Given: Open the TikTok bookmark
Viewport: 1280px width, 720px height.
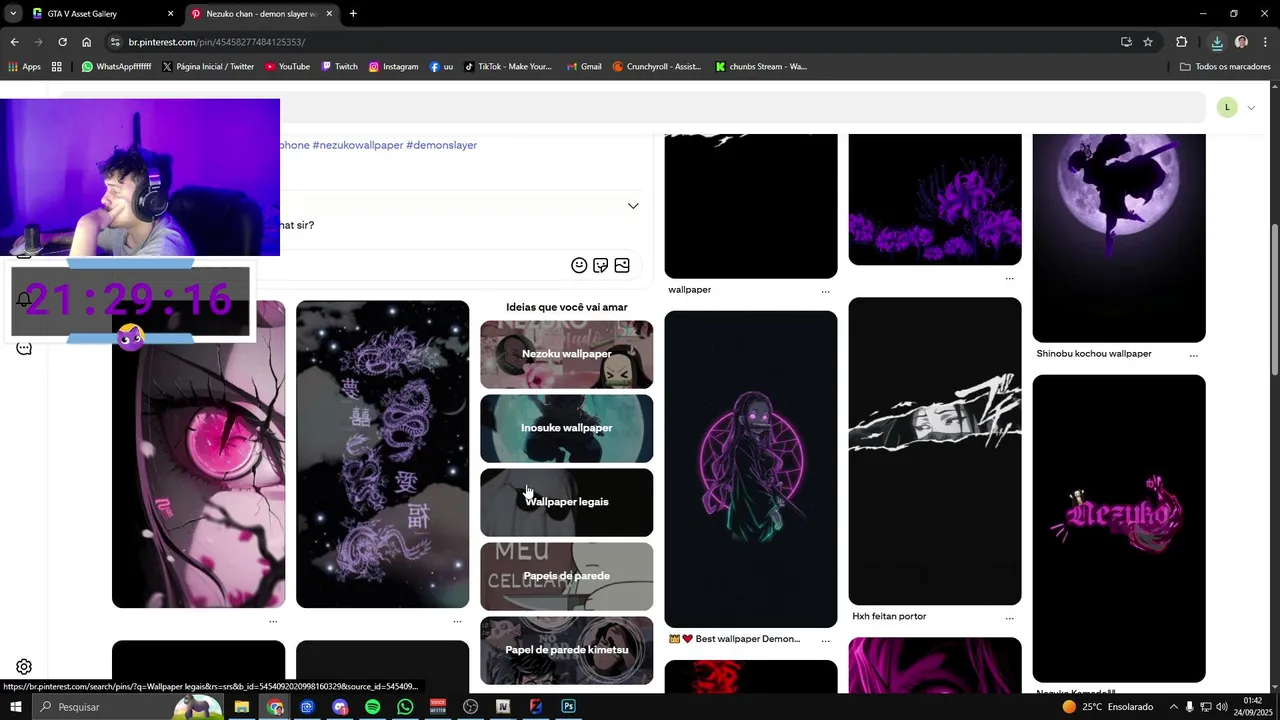Looking at the screenshot, I should [508, 67].
